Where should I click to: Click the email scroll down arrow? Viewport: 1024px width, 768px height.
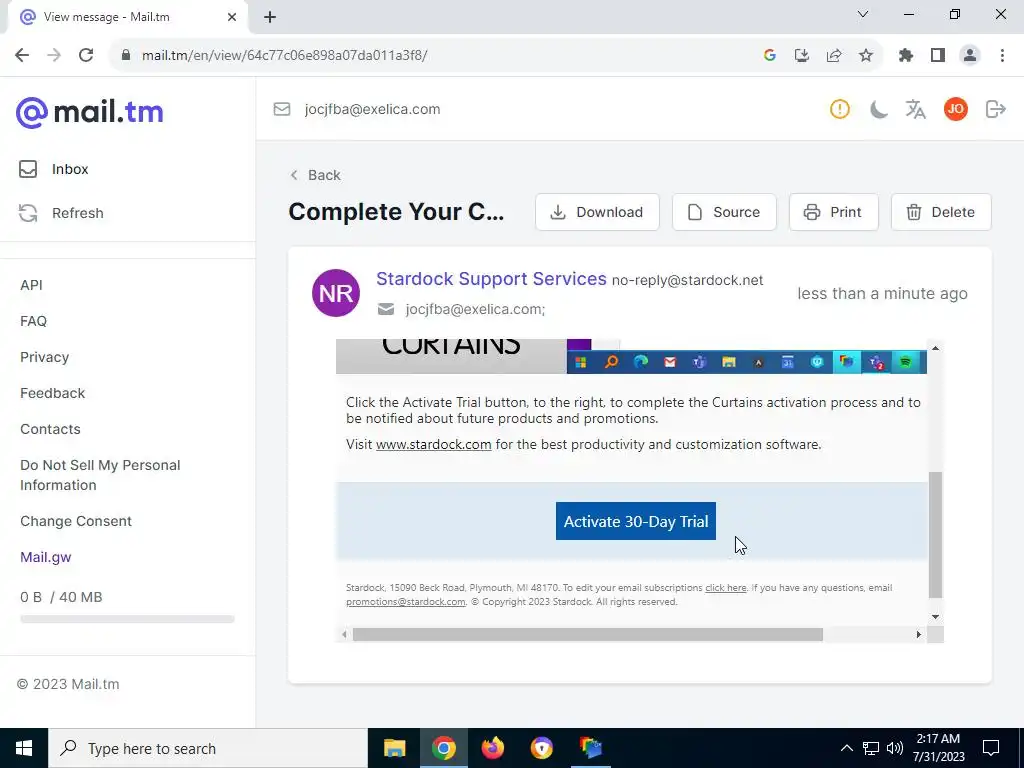935,617
